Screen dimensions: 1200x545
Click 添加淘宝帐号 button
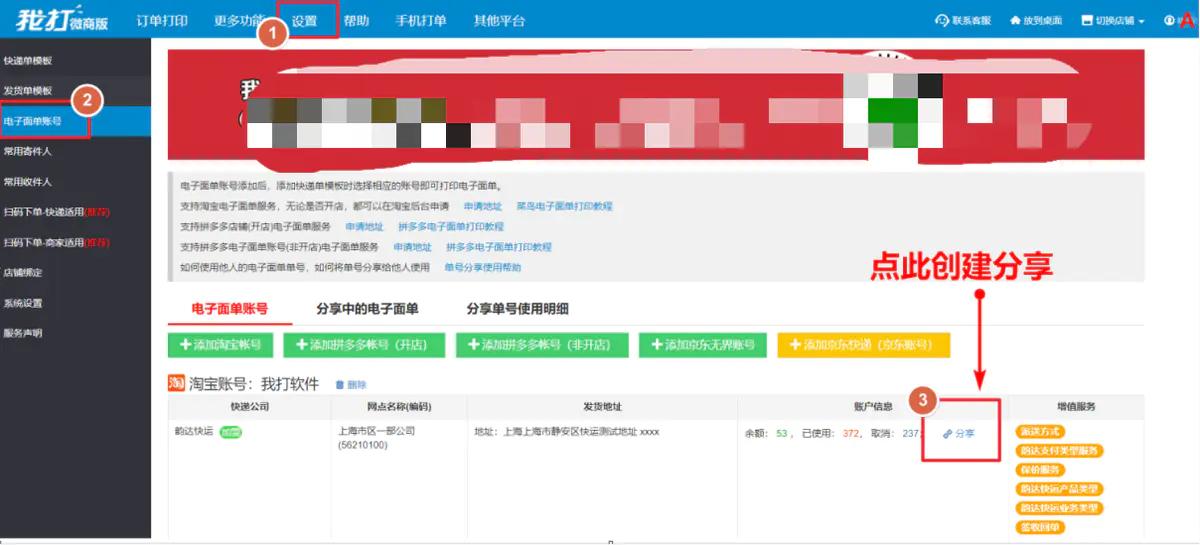220,345
